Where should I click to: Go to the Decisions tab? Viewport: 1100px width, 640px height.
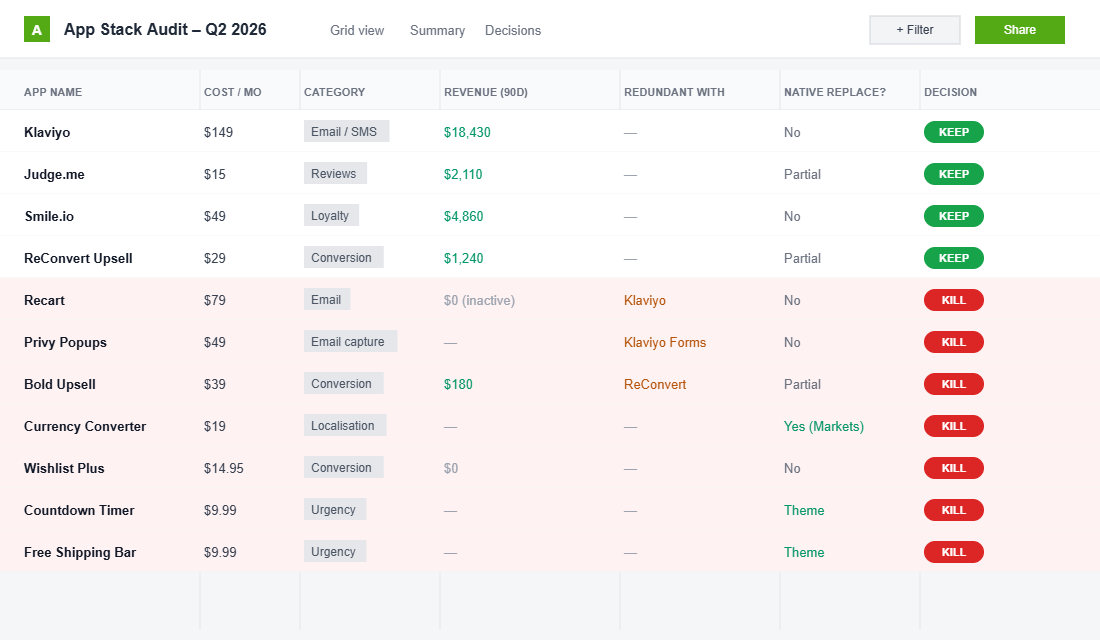tap(513, 30)
